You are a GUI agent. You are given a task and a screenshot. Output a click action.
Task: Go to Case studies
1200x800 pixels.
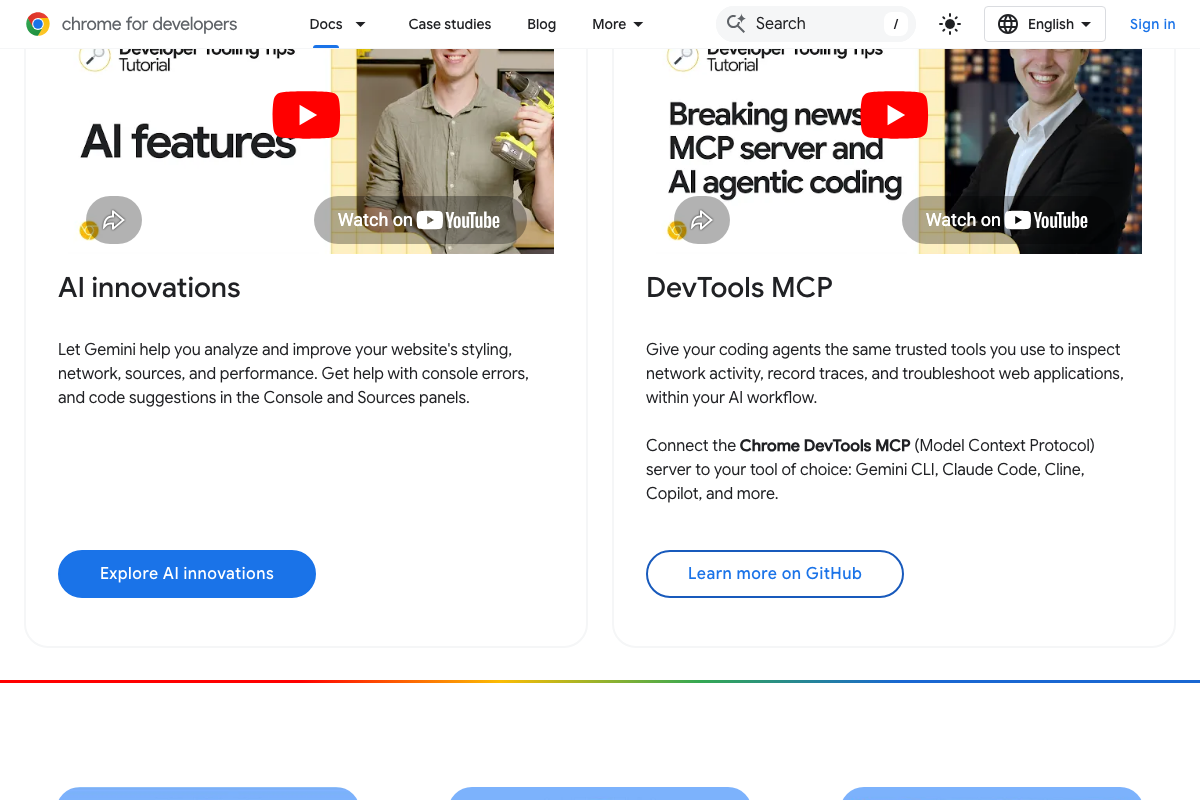pyautogui.click(x=450, y=24)
